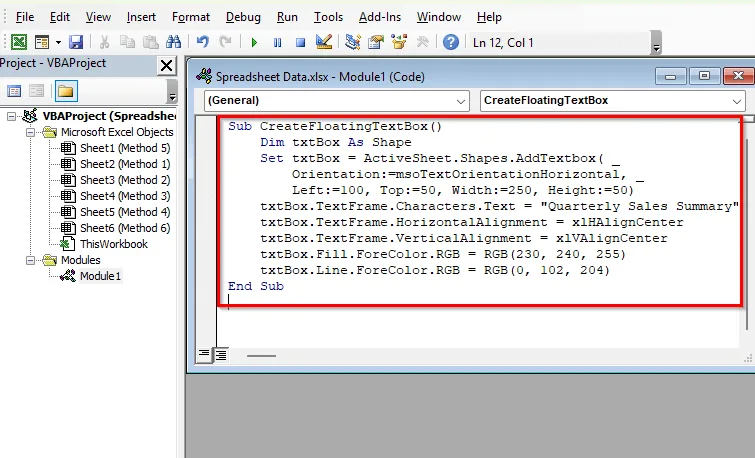Screen dimensions: 755x458
Task: Open the Window menu
Action: pos(439,17)
